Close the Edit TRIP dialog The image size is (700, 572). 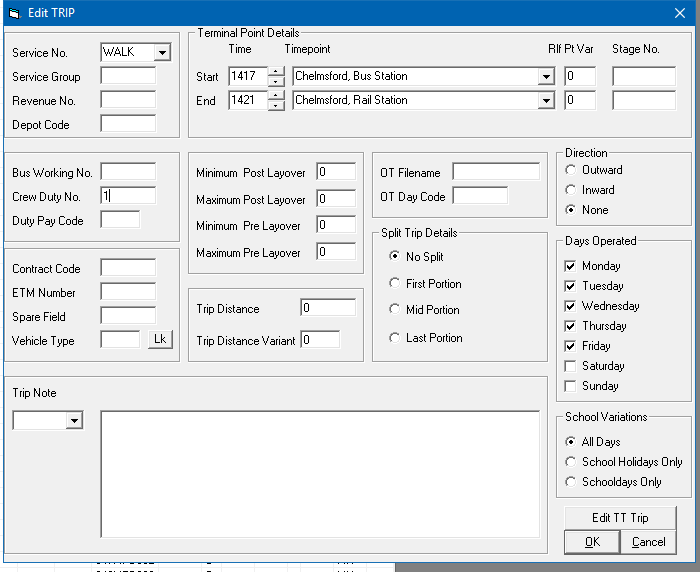[x=679, y=12]
